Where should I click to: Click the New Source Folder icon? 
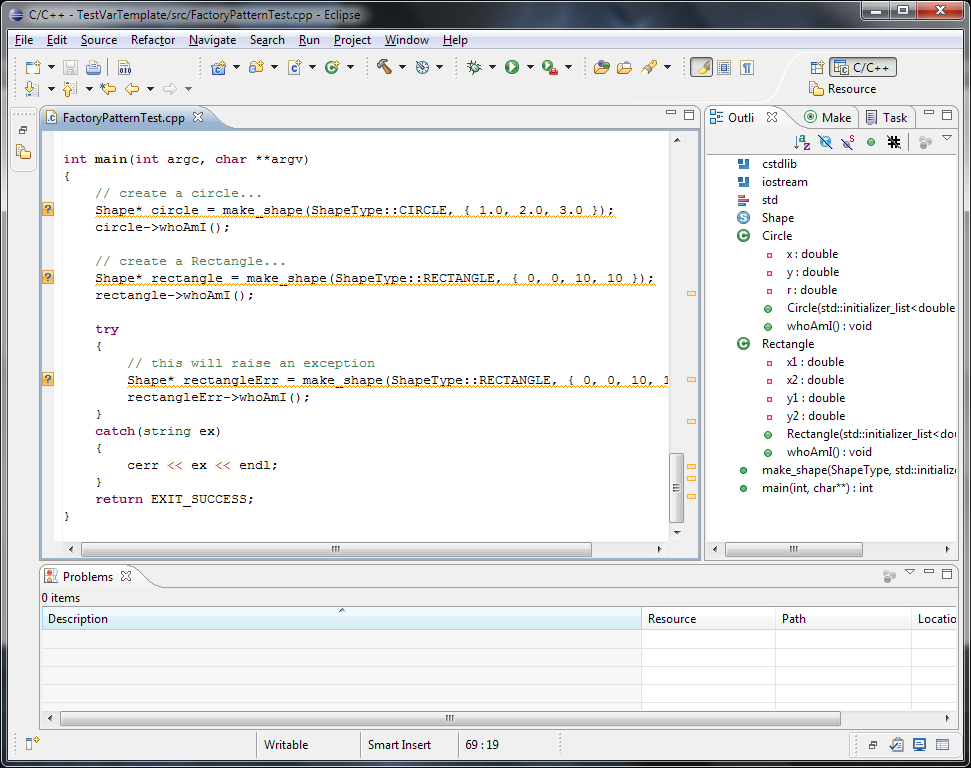coord(256,67)
